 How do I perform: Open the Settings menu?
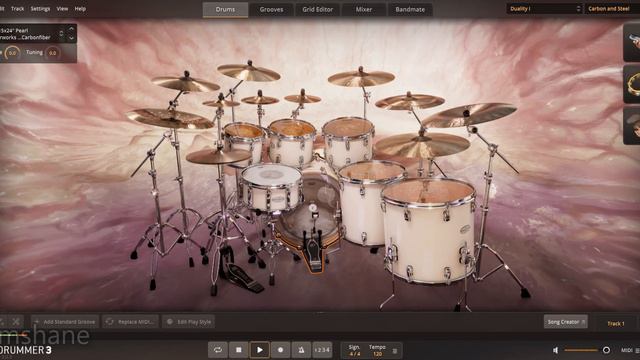(40, 9)
